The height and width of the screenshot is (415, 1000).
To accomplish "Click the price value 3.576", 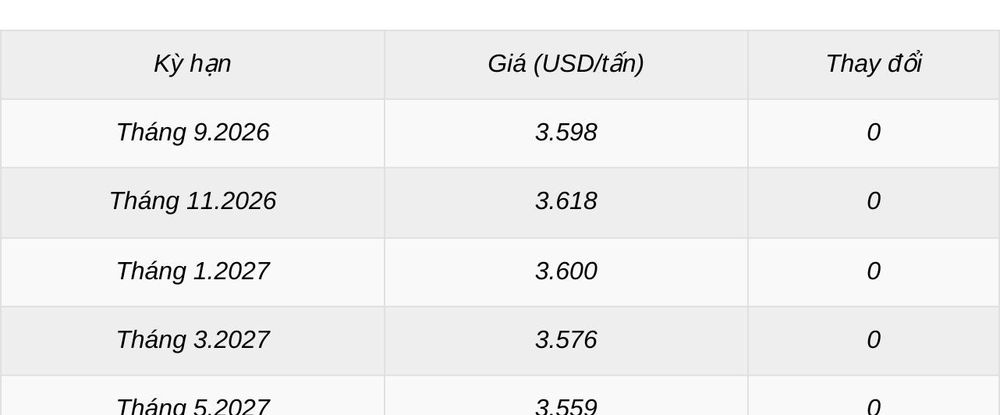I will coord(566,340).
